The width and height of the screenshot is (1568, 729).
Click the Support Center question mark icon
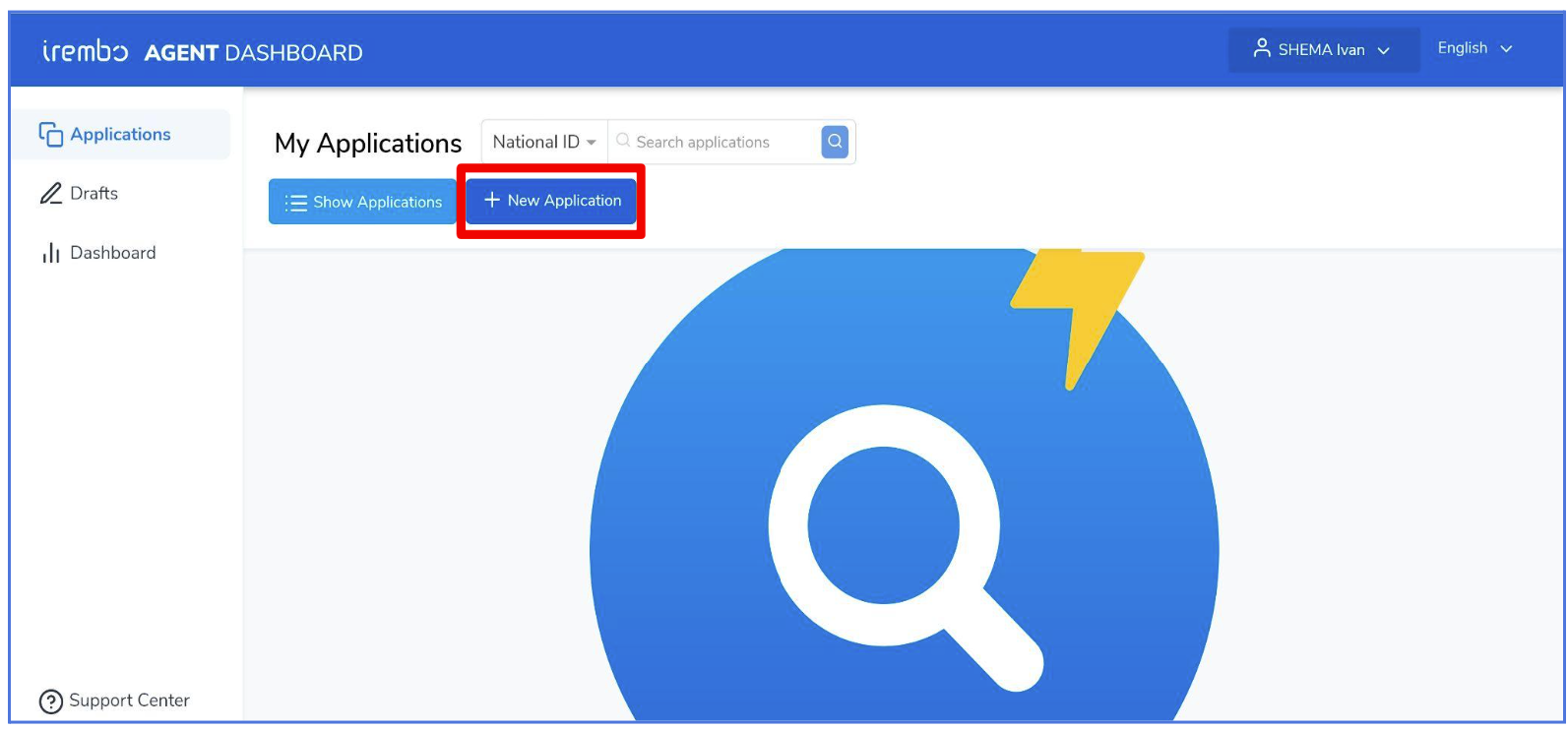coord(50,701)
